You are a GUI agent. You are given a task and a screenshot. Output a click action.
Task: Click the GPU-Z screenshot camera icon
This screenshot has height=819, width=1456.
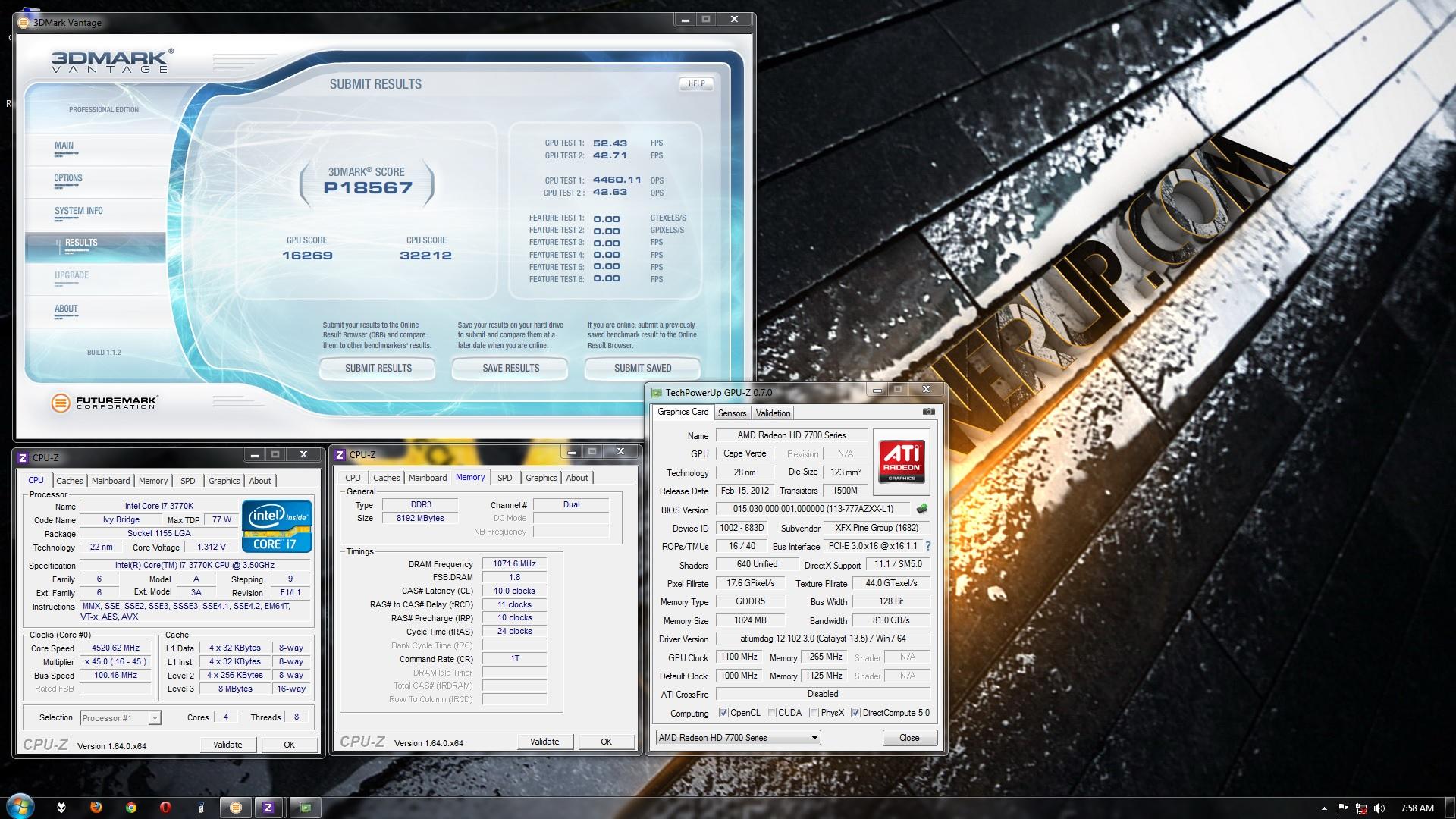coord(928,412)
